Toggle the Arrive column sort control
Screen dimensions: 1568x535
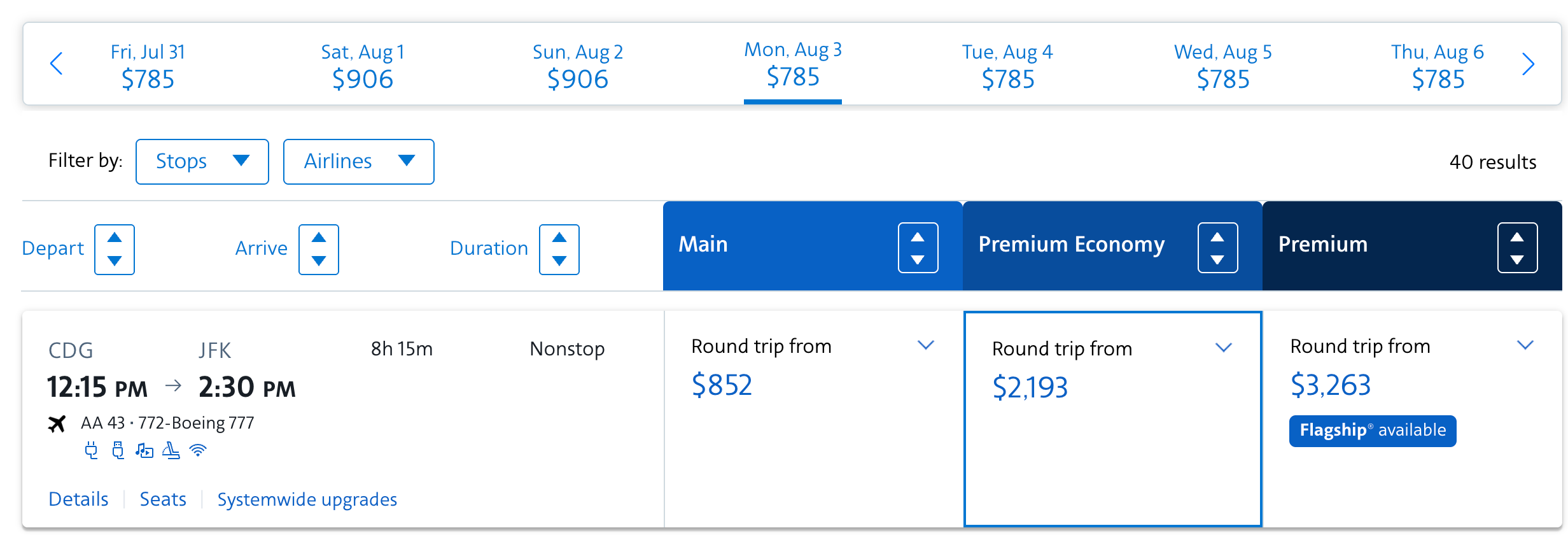point(318,249)
